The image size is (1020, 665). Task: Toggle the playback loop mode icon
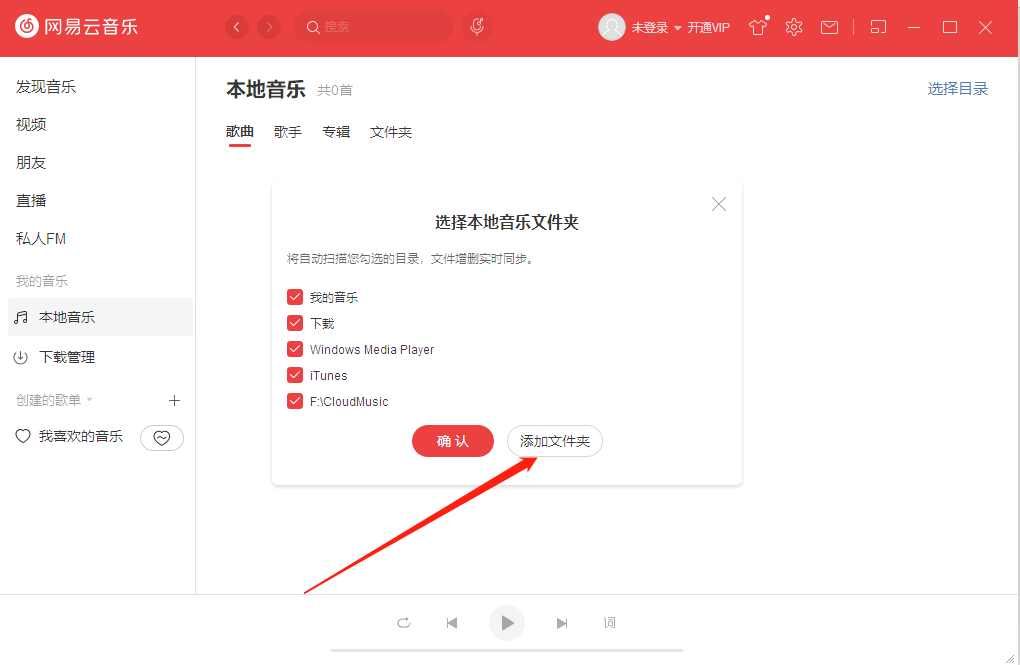404,623
